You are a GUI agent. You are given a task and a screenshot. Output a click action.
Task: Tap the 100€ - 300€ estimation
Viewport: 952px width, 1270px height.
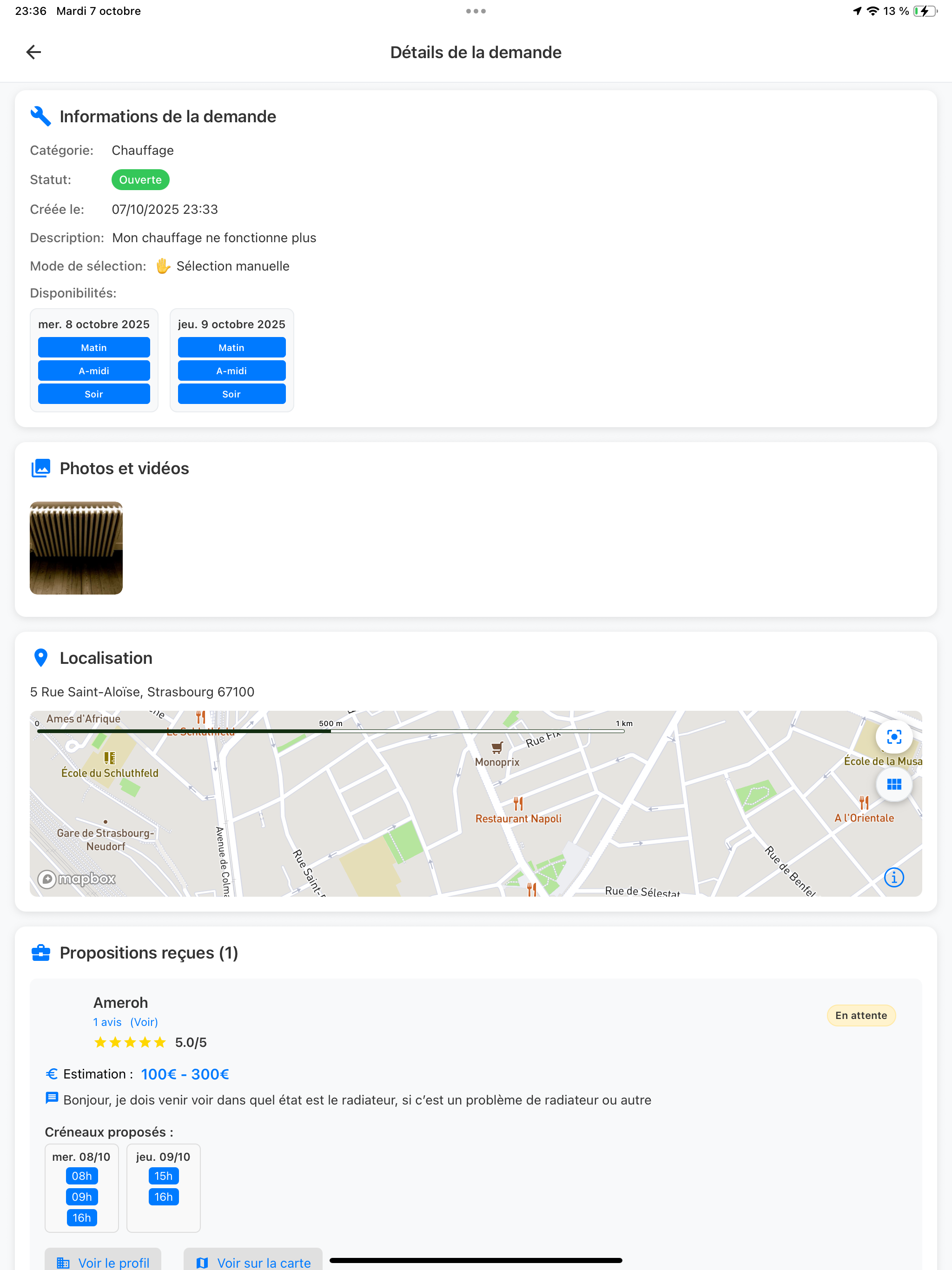click(185, 1074)
